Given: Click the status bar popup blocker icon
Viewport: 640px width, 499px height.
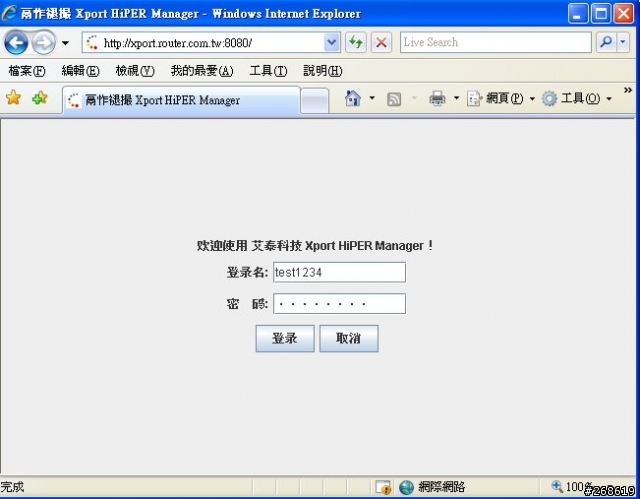Looking at the screenshot, I should [x=383, y=487].
